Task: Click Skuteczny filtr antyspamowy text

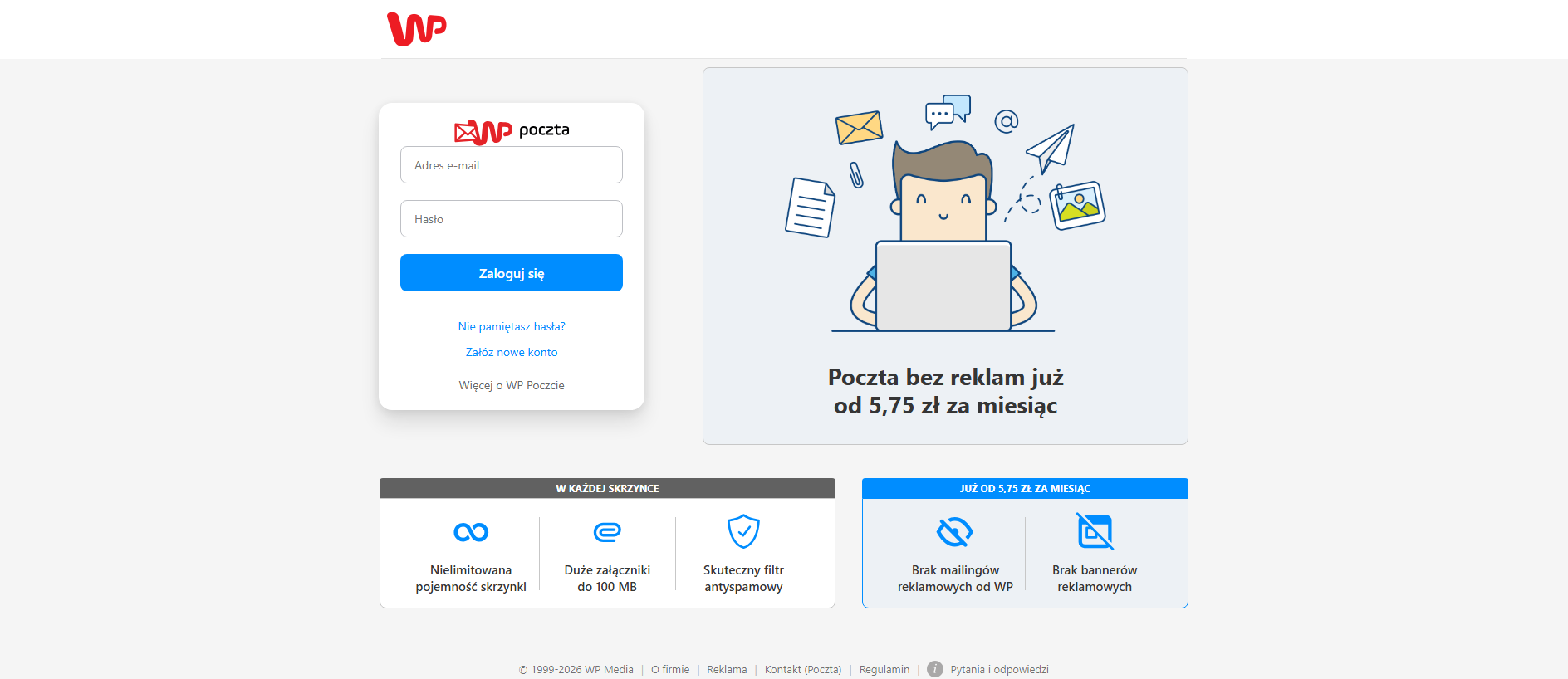Action: [x=743, y=579]
